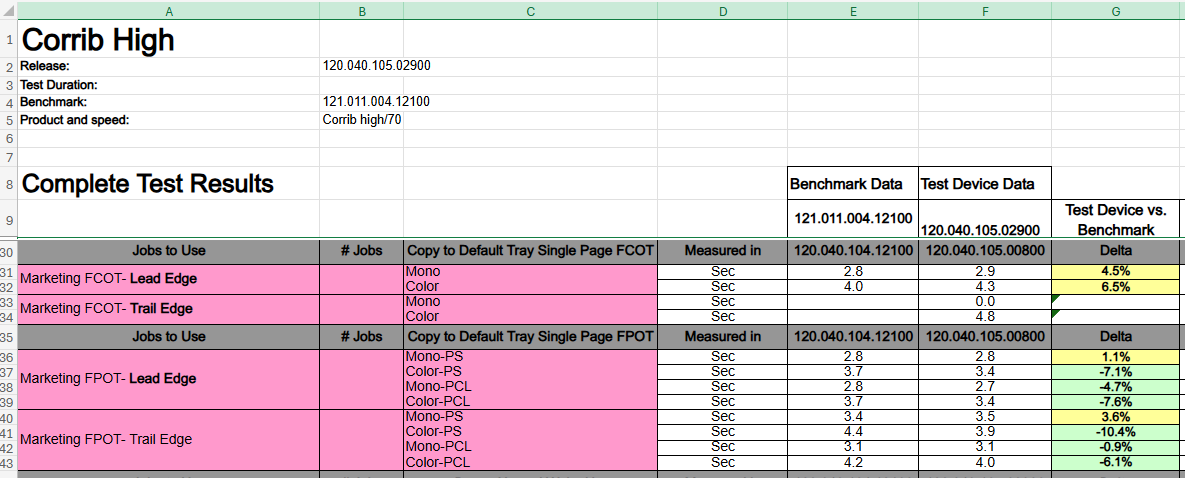This screenshot has width=1185, height=478.
Task: Select the Marketing FCOT- Lead Edge cell
Action: (x=169, y=279)
